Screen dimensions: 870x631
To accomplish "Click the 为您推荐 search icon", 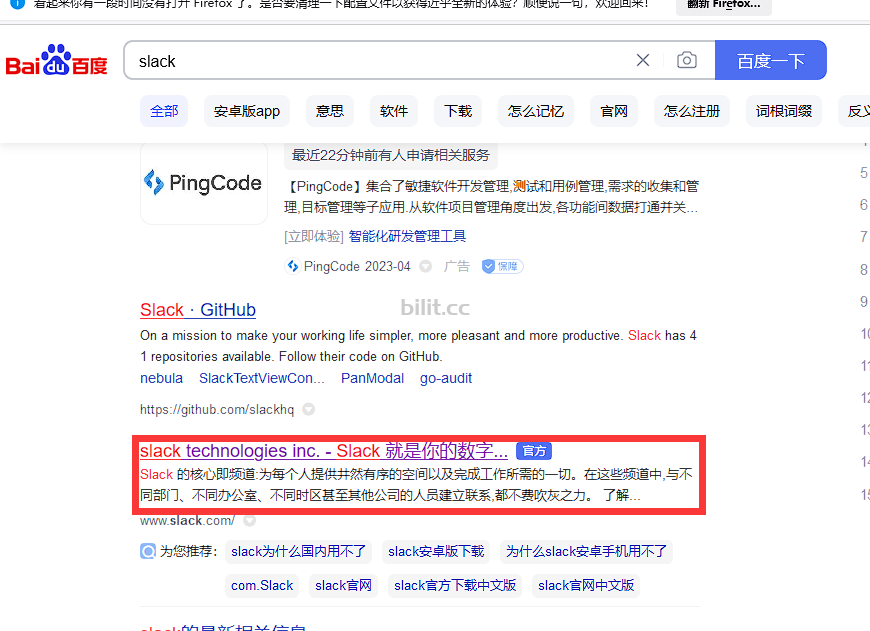I will 148,551.
